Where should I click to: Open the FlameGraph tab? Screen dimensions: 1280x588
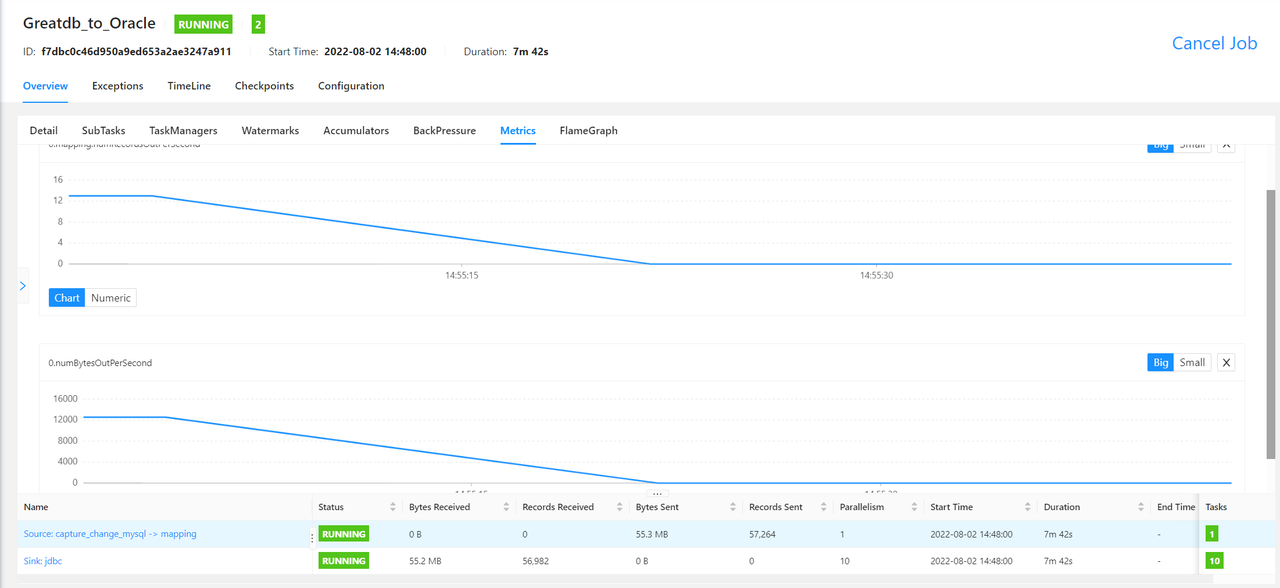point(588,131)
